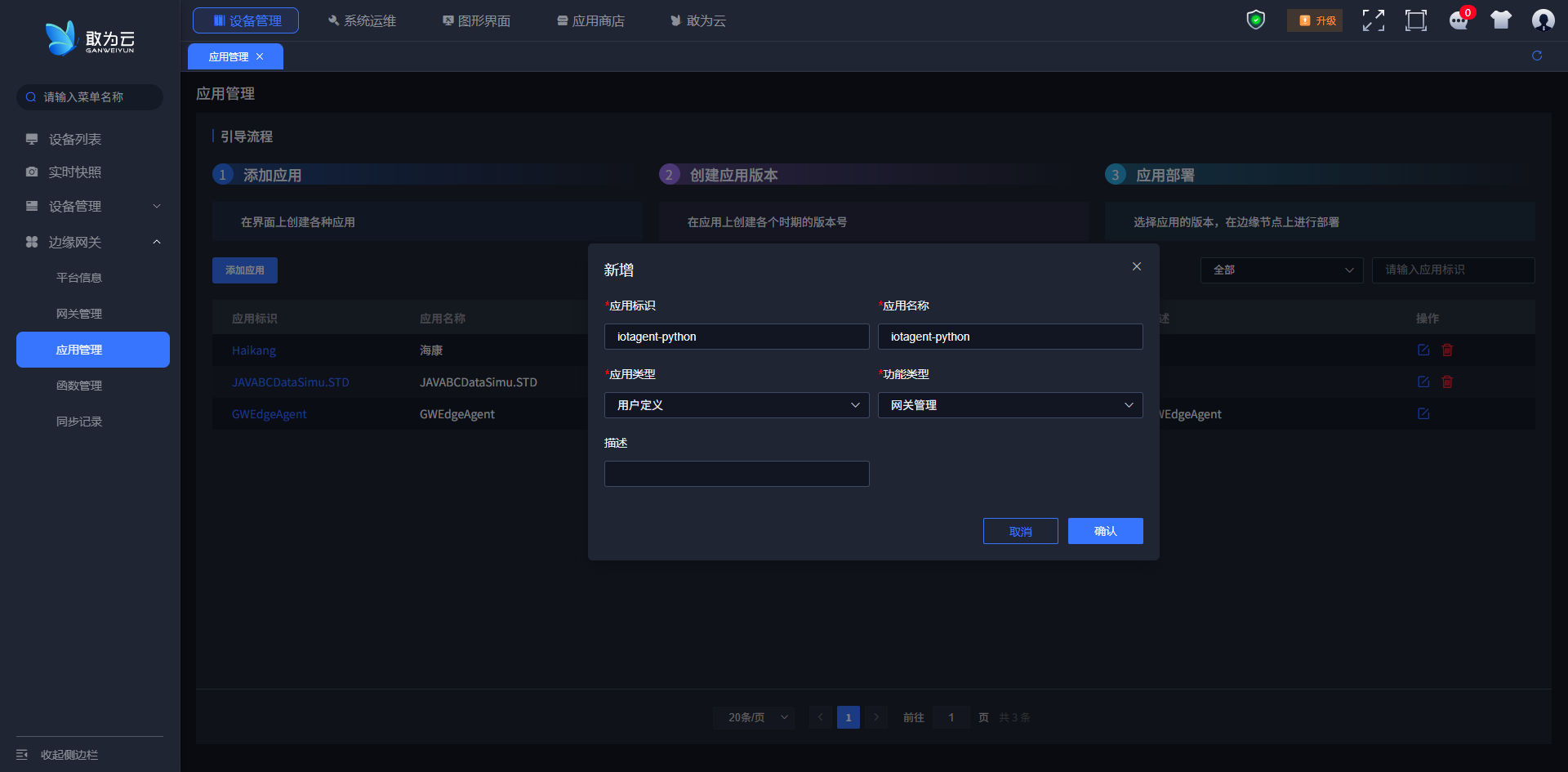The width and height of the screenshot is (1568, 772).
Task: Click the orange 升级 upgrade button
Action: pos(1315,20)
